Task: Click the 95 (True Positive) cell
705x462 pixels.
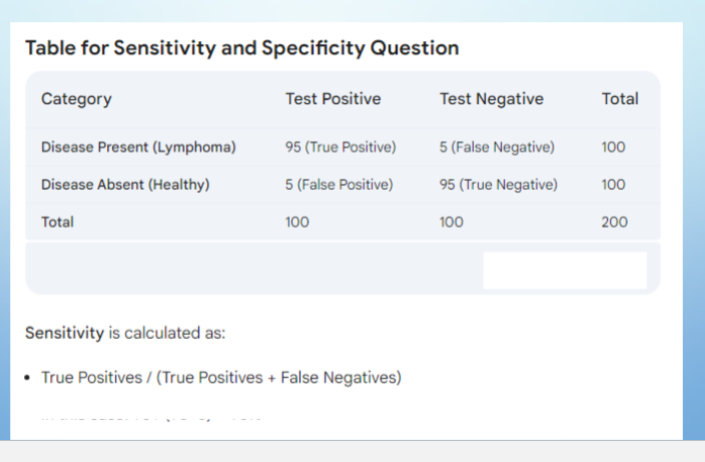Action: click(x=340, y=147)
